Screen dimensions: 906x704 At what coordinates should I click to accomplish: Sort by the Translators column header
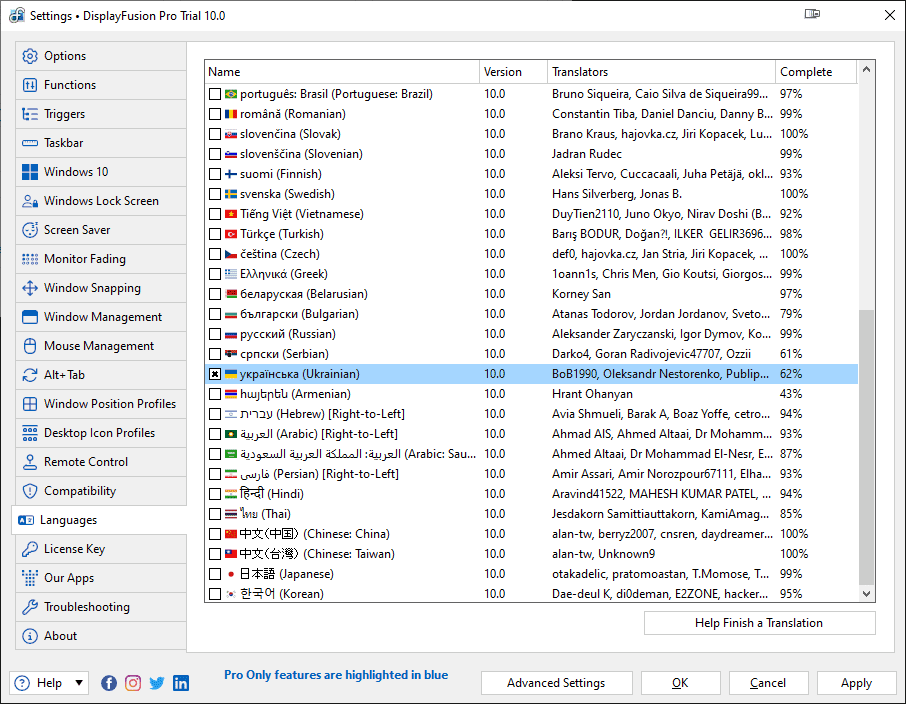661,72
